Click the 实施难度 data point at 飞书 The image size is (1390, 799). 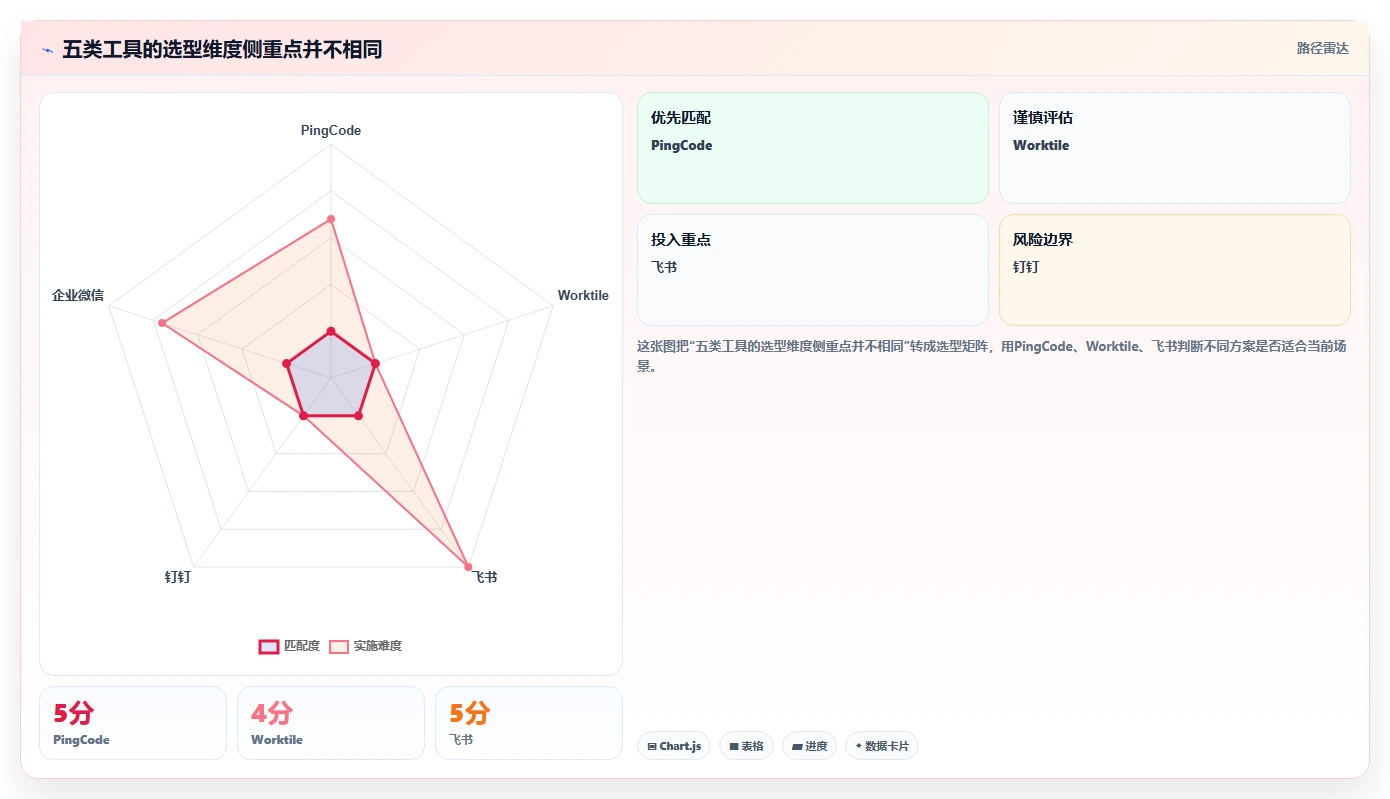coord(468,568)
